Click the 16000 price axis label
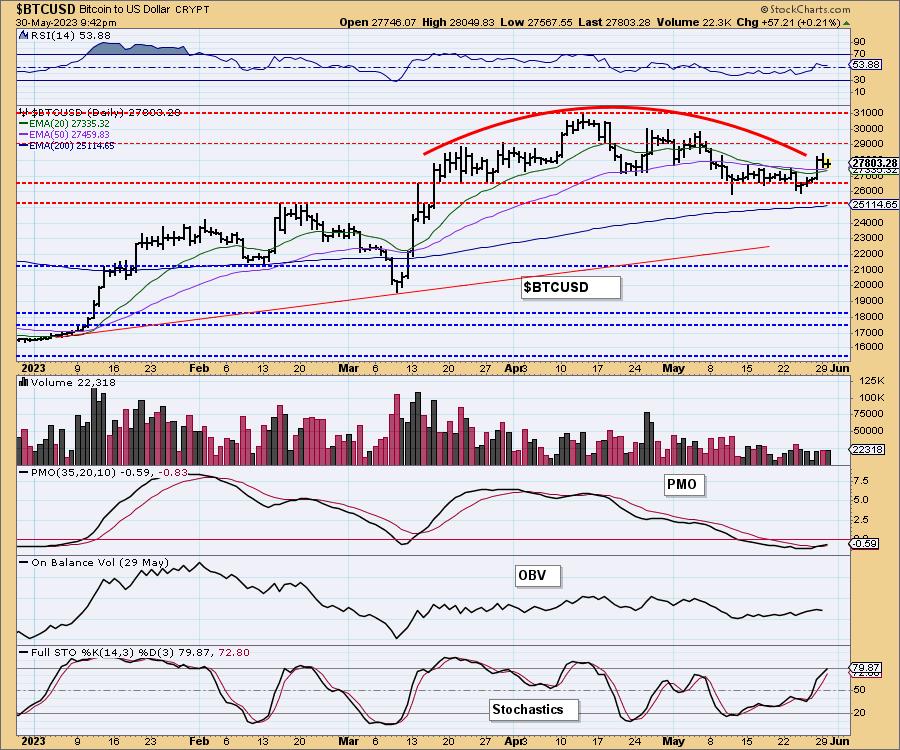This screenshot has width=900, height=750. [868, 347]
